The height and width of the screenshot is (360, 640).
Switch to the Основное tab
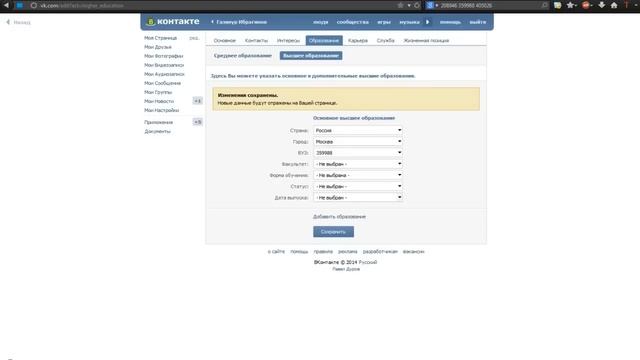(x=224, y=40)
